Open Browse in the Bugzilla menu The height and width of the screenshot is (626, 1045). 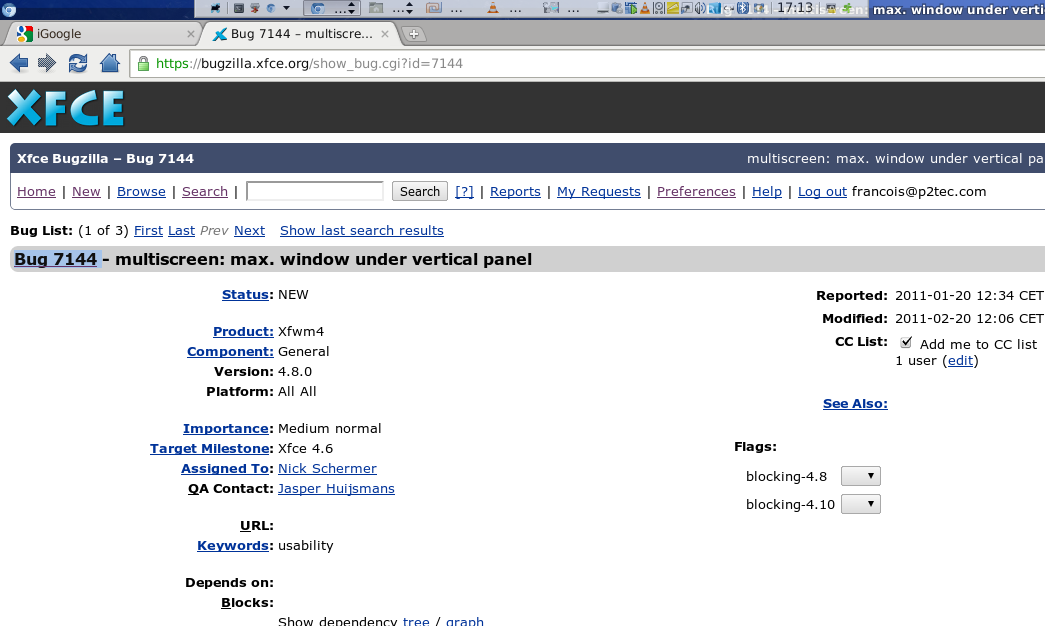[x=141, y=191]
